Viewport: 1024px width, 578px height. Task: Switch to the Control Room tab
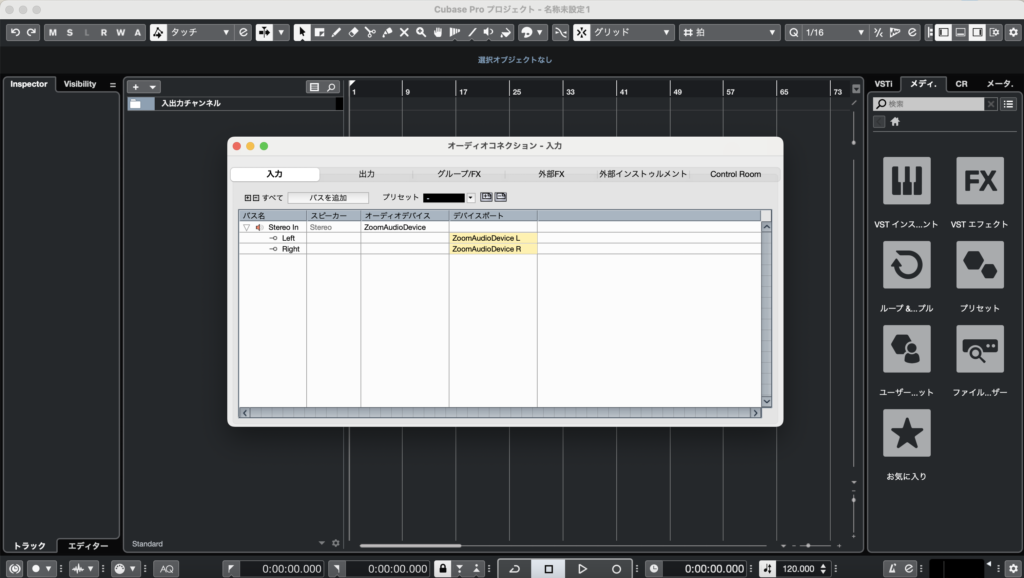click(x=735, y=174)
